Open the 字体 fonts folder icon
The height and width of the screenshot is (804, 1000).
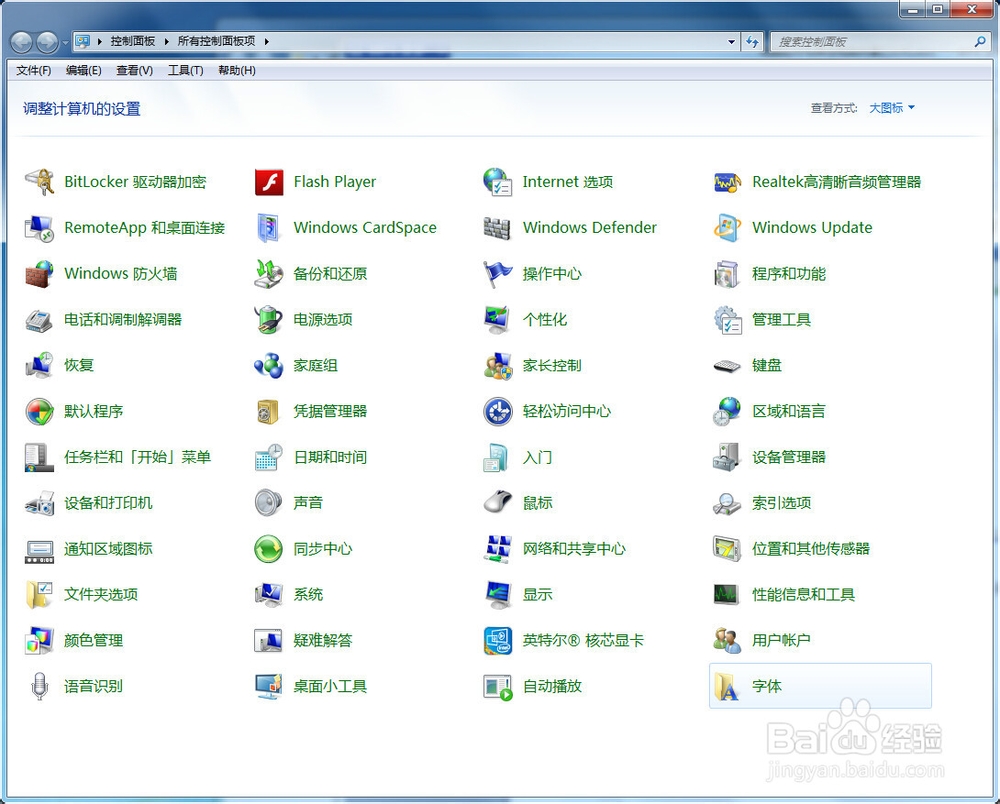(727, 687)
